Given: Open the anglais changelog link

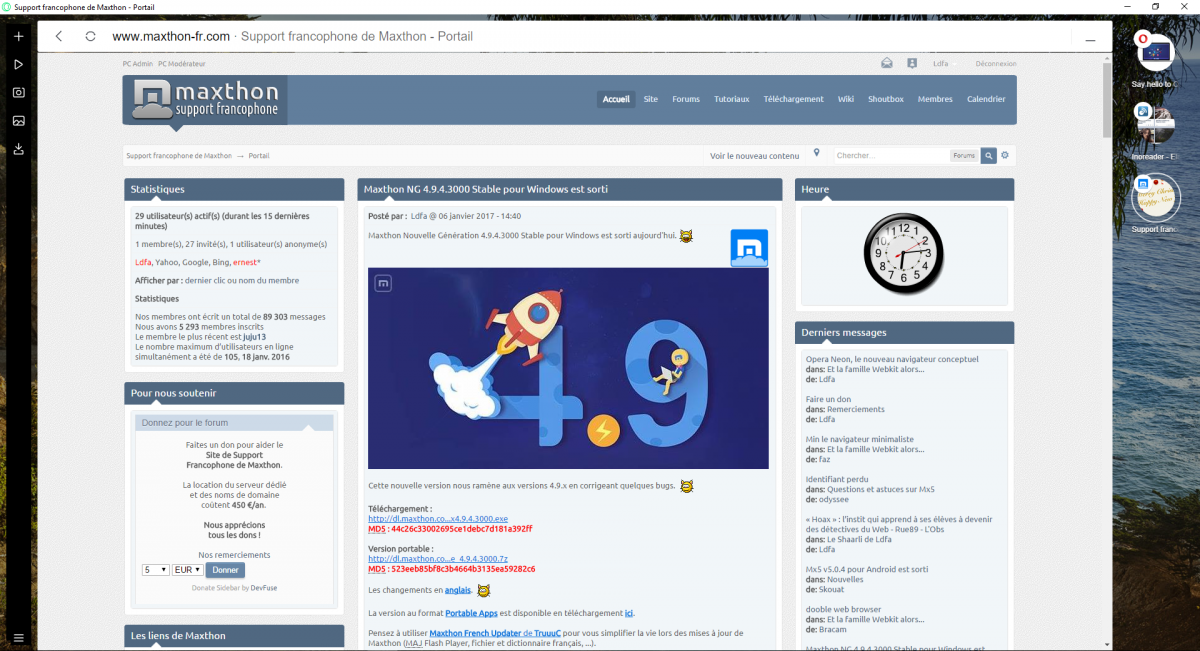Looking at the screenshot, I should coord(457,590).
